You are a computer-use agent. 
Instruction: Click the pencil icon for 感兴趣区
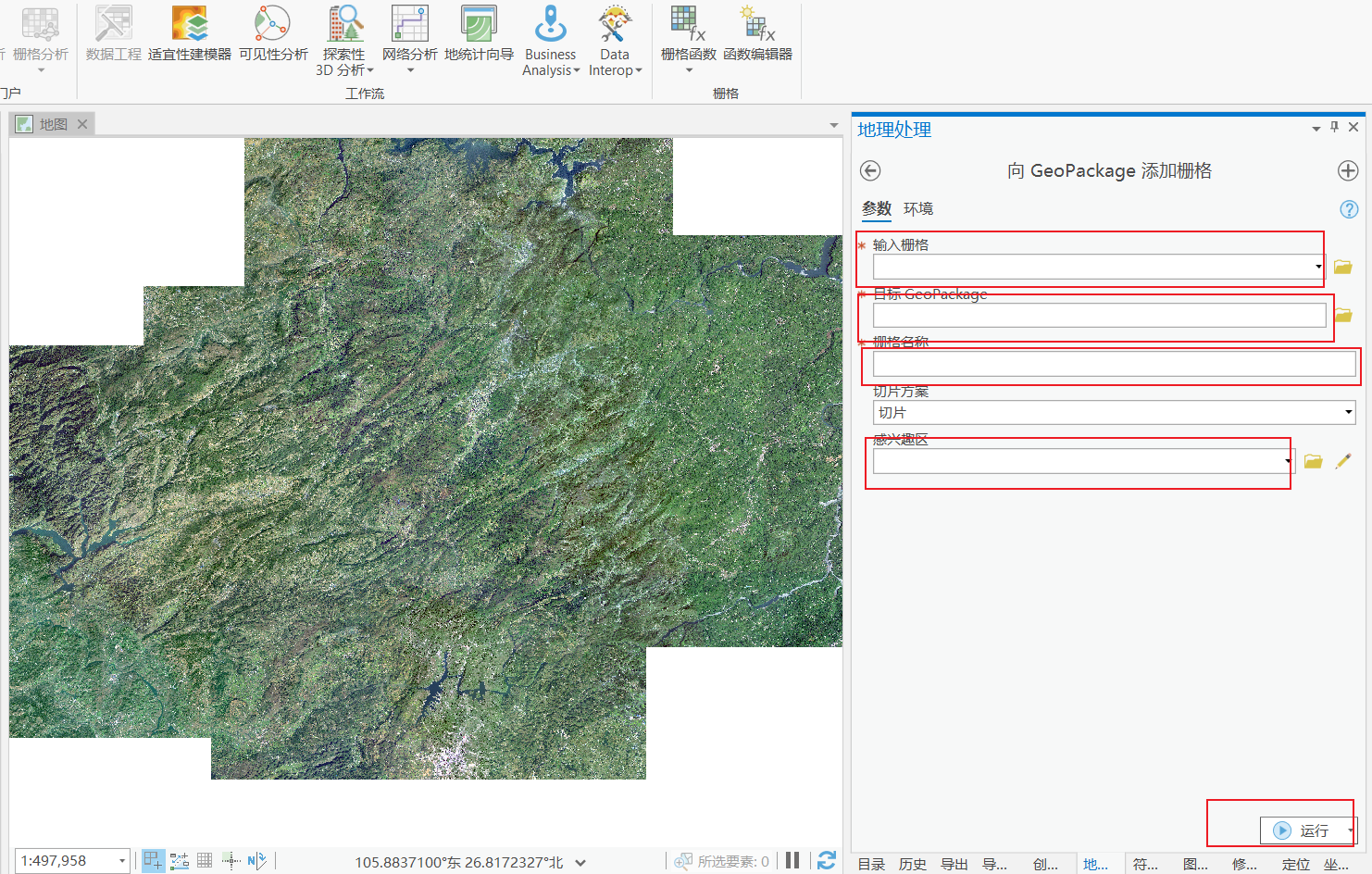pyautogui.click(x=1343, y=461)
